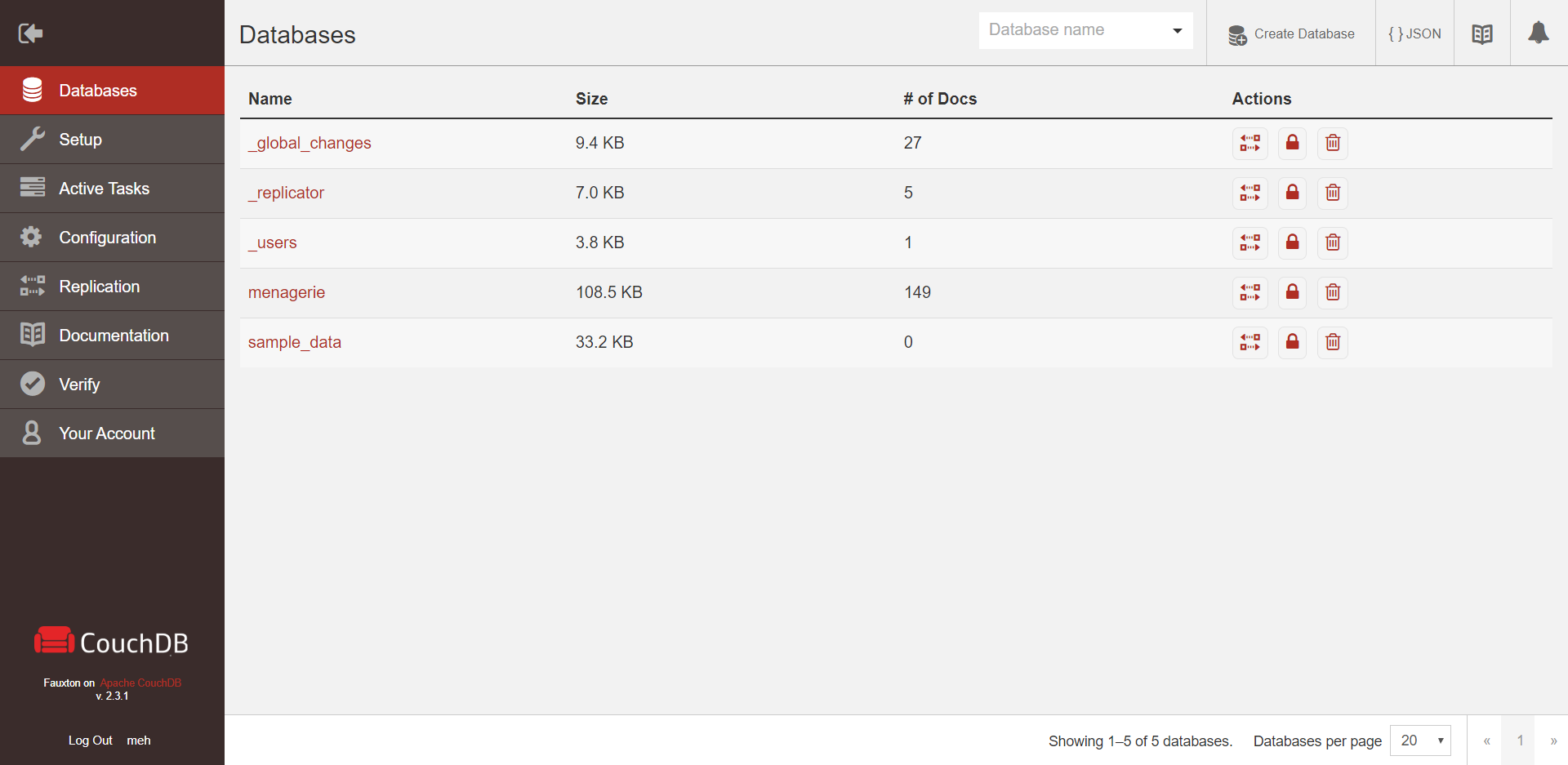Image resolution: width=1568 pixels, height=765 pixels.
Task: Open the Databases per page selector
Action: (x=1420, y=741)
